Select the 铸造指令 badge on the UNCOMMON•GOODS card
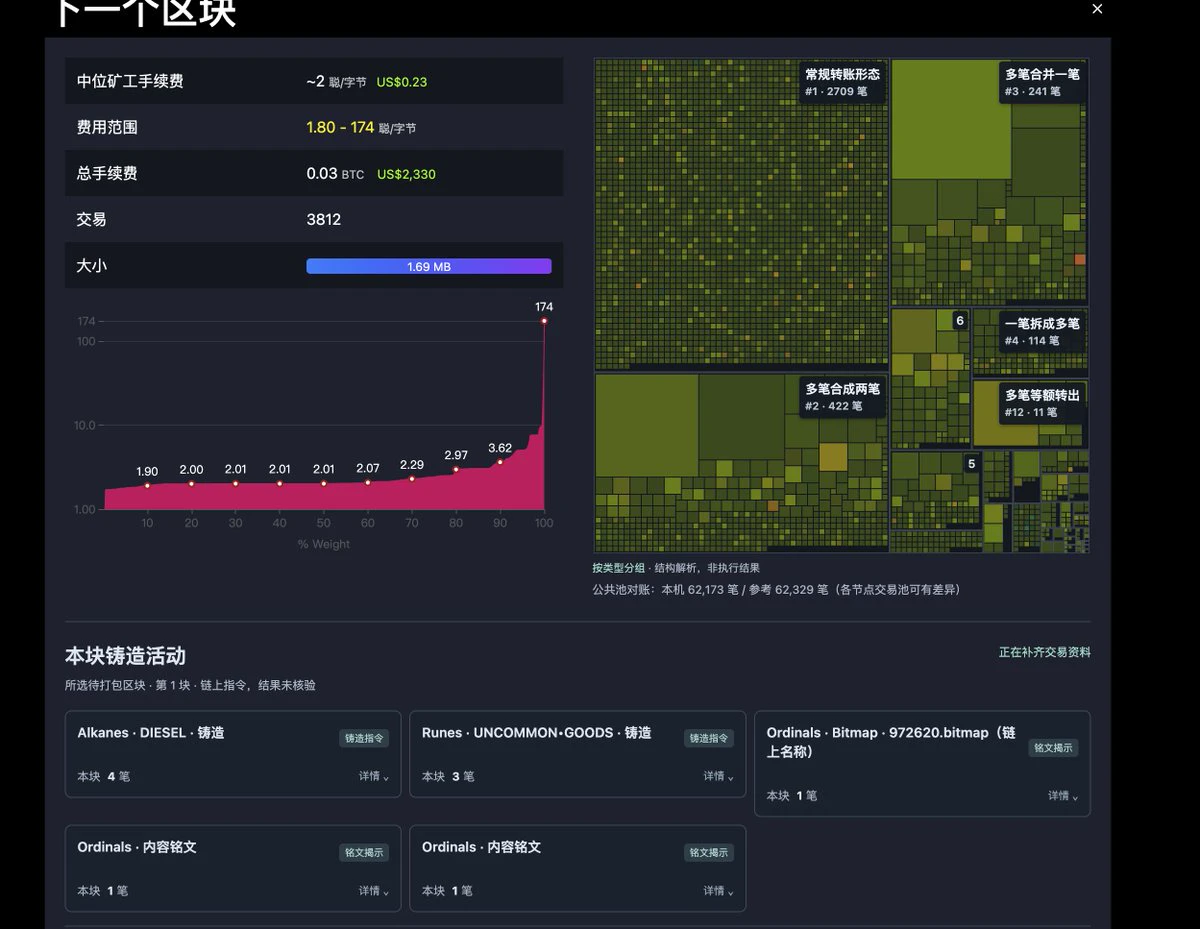The image size is (1200, 929). click(x=709, y=738)
